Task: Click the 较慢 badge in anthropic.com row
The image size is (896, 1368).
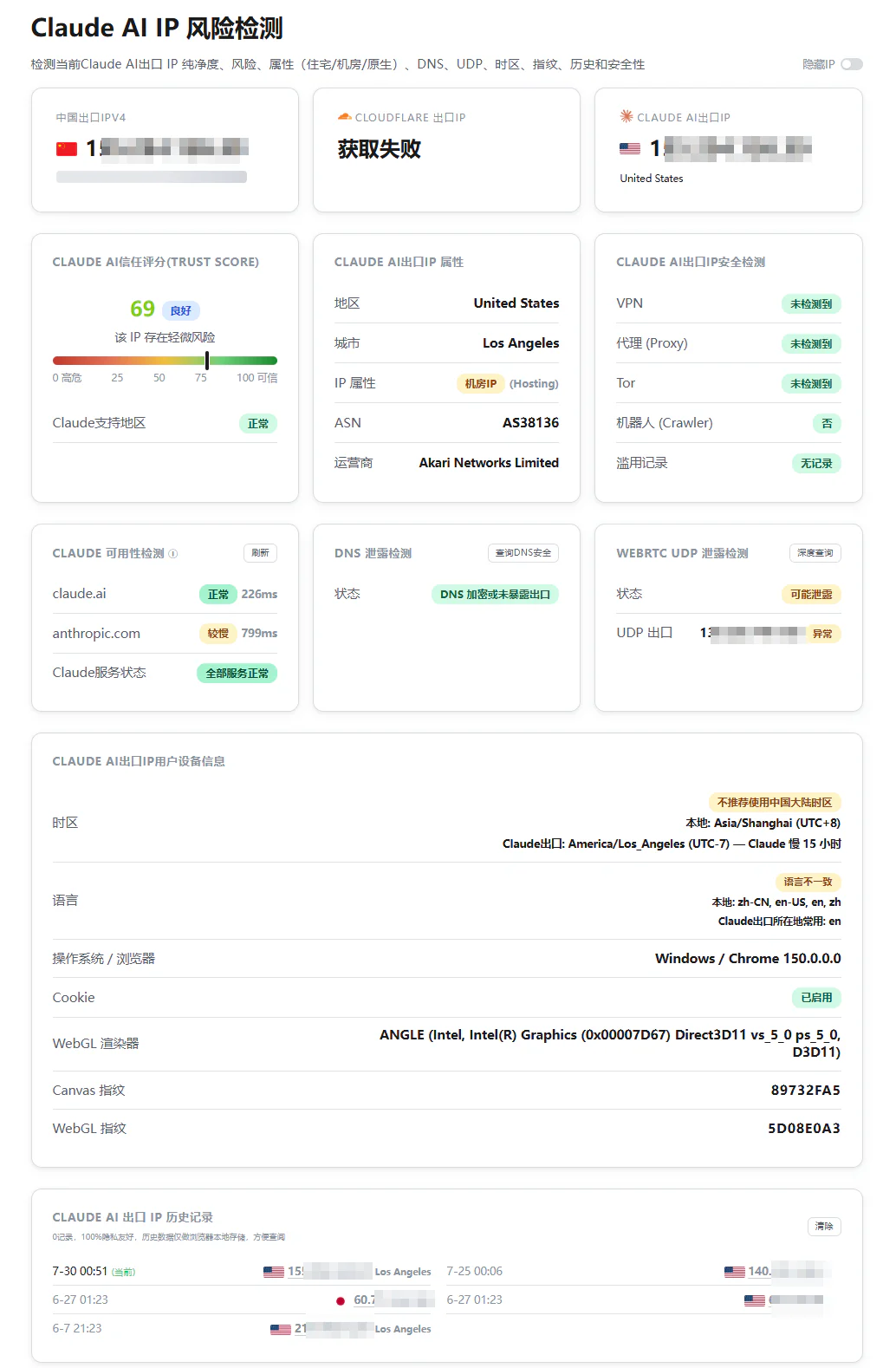Action: tap(218, 634)
